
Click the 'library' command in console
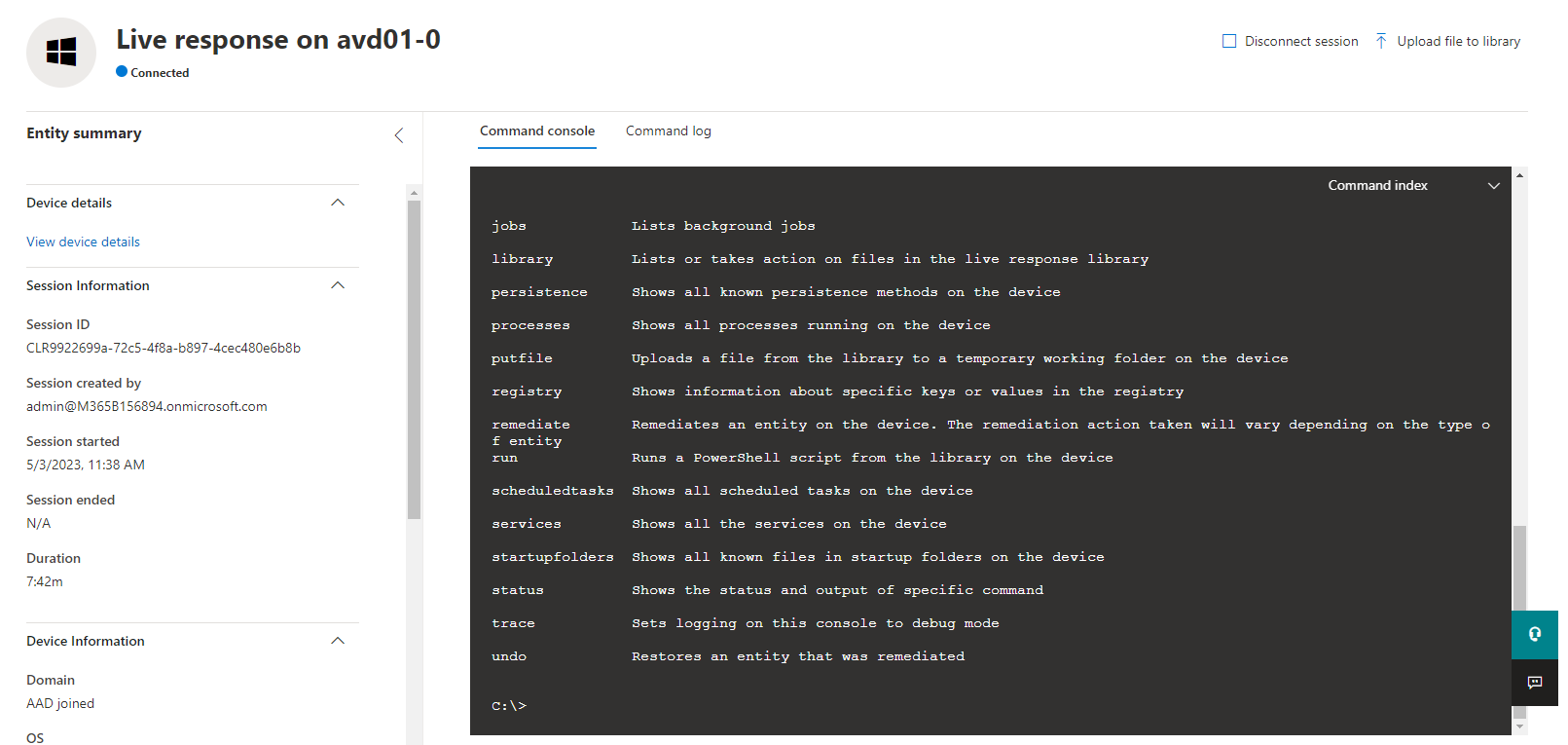pos(522,259)
